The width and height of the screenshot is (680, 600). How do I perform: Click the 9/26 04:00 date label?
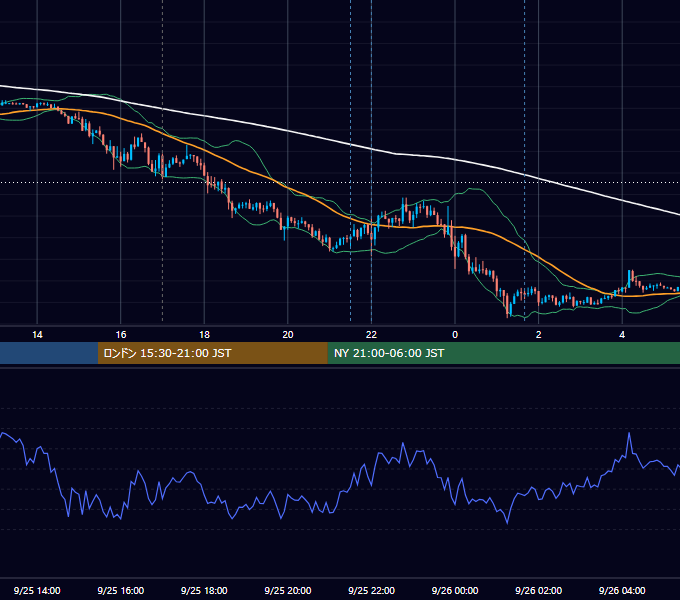tap(622, 590)
